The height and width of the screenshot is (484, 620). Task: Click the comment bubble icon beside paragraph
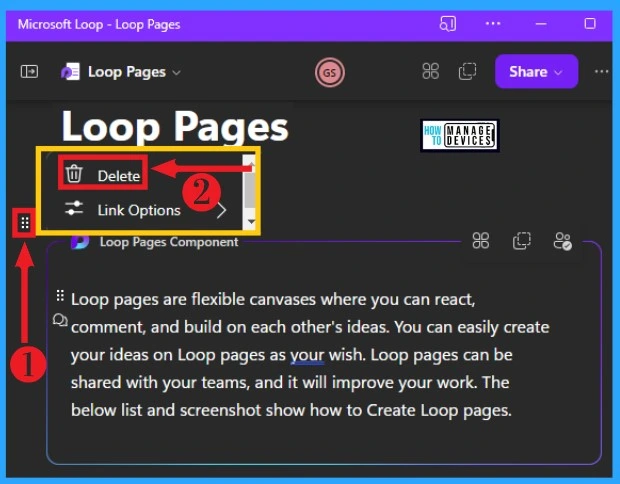[60, 320]
